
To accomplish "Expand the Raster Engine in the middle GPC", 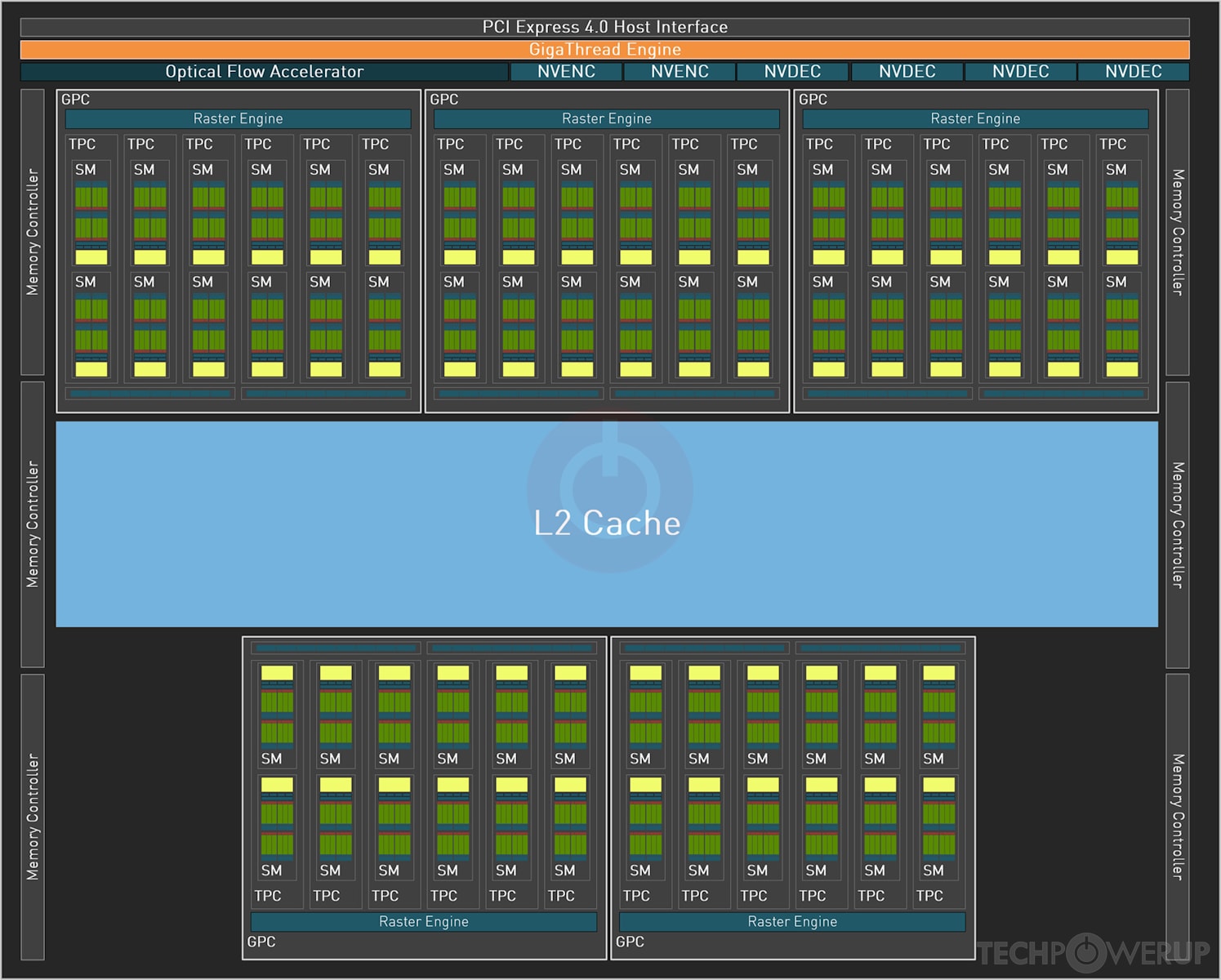I will pyautogui.click(x=607, y=118).
